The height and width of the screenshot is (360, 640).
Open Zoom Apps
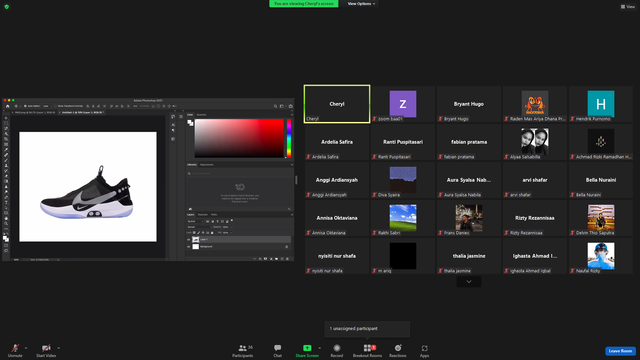[x=424, y=350]
